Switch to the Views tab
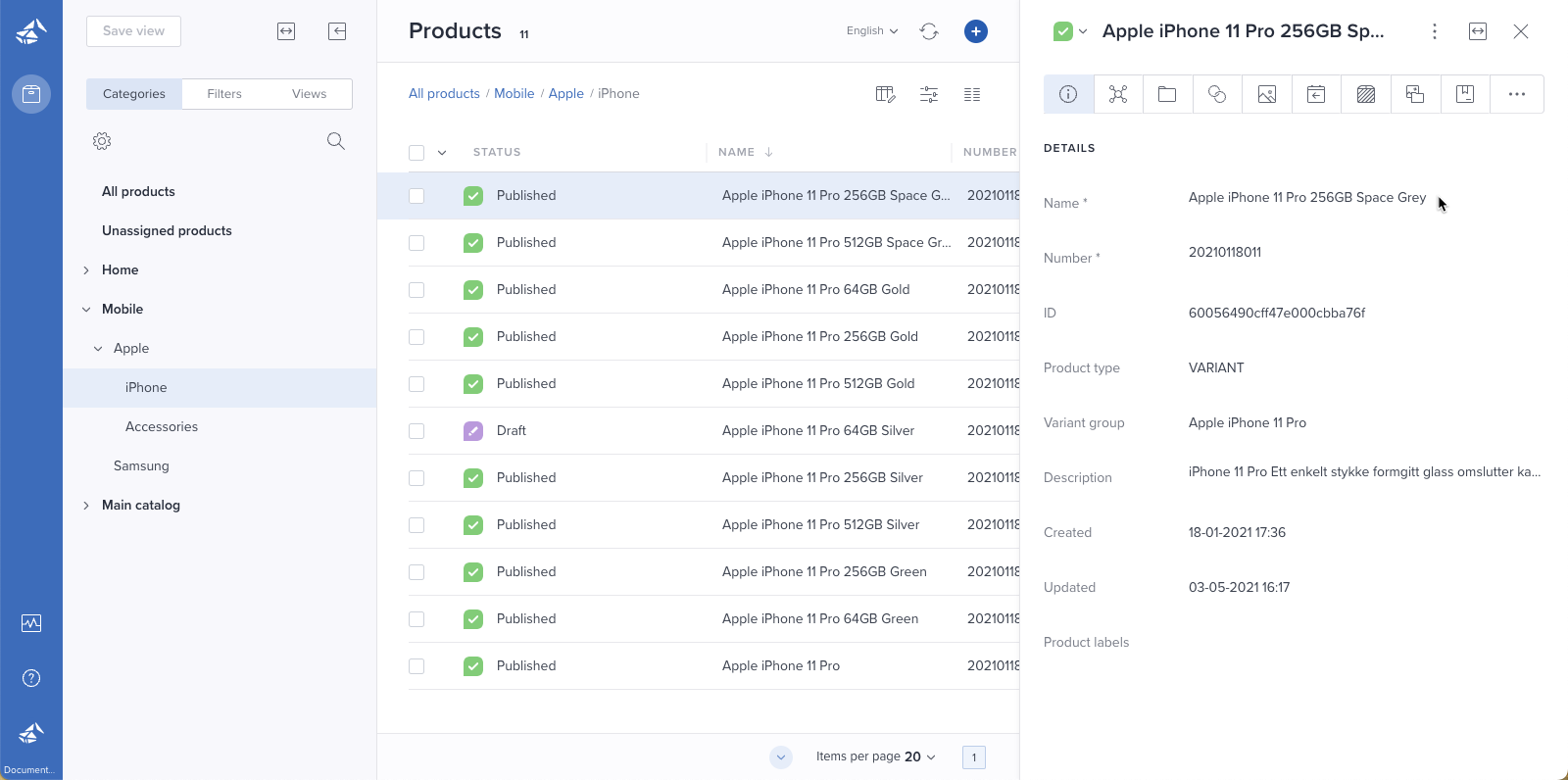 click(x=309, y=94)
